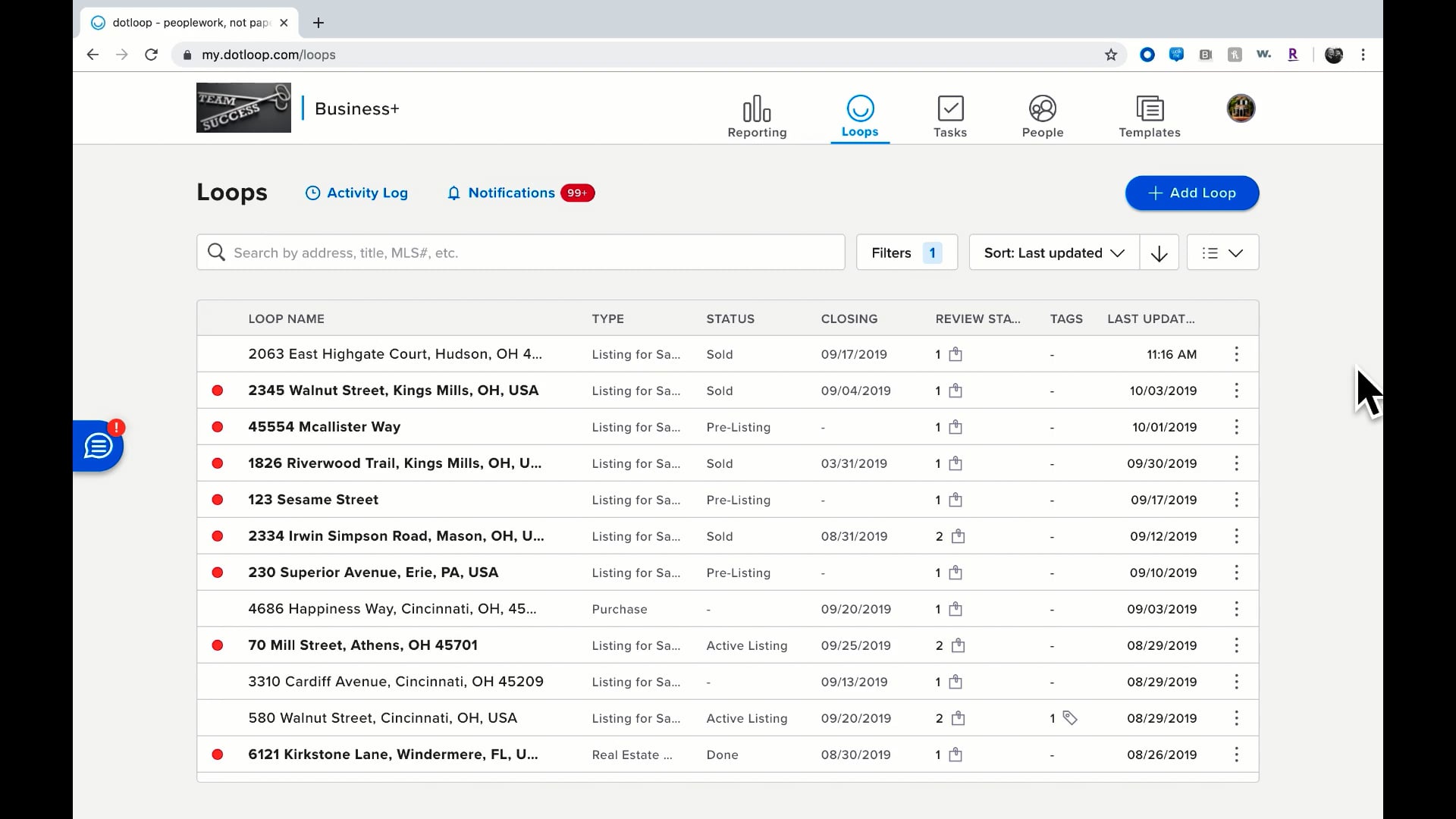Click the Add Loop button
Viewport: 1456px width, 819px height.
(x=1191, y=193)
